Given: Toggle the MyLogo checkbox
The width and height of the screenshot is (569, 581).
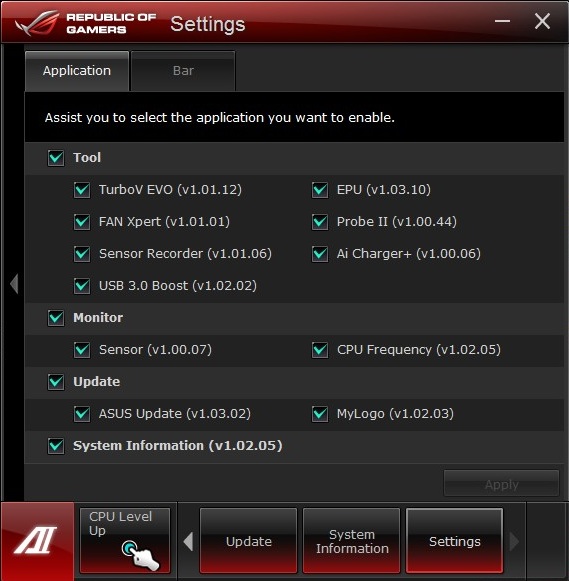Looking at the screenshot, I should (x=320, y=414).
